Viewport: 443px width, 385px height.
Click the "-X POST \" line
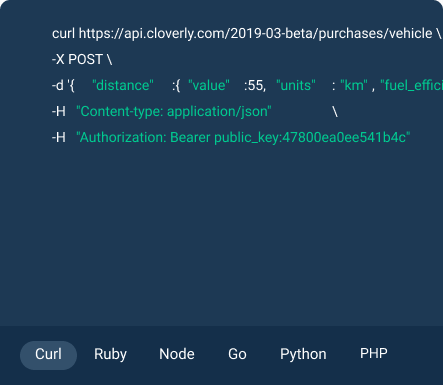[x=82, y=60]
